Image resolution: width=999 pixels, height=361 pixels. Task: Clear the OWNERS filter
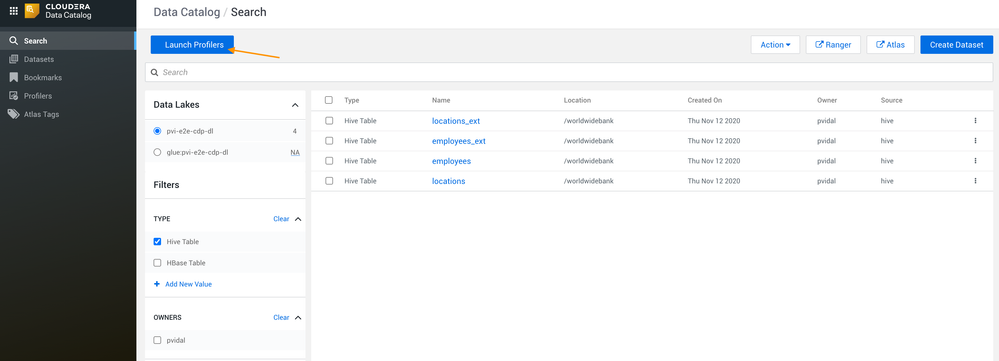281,317
